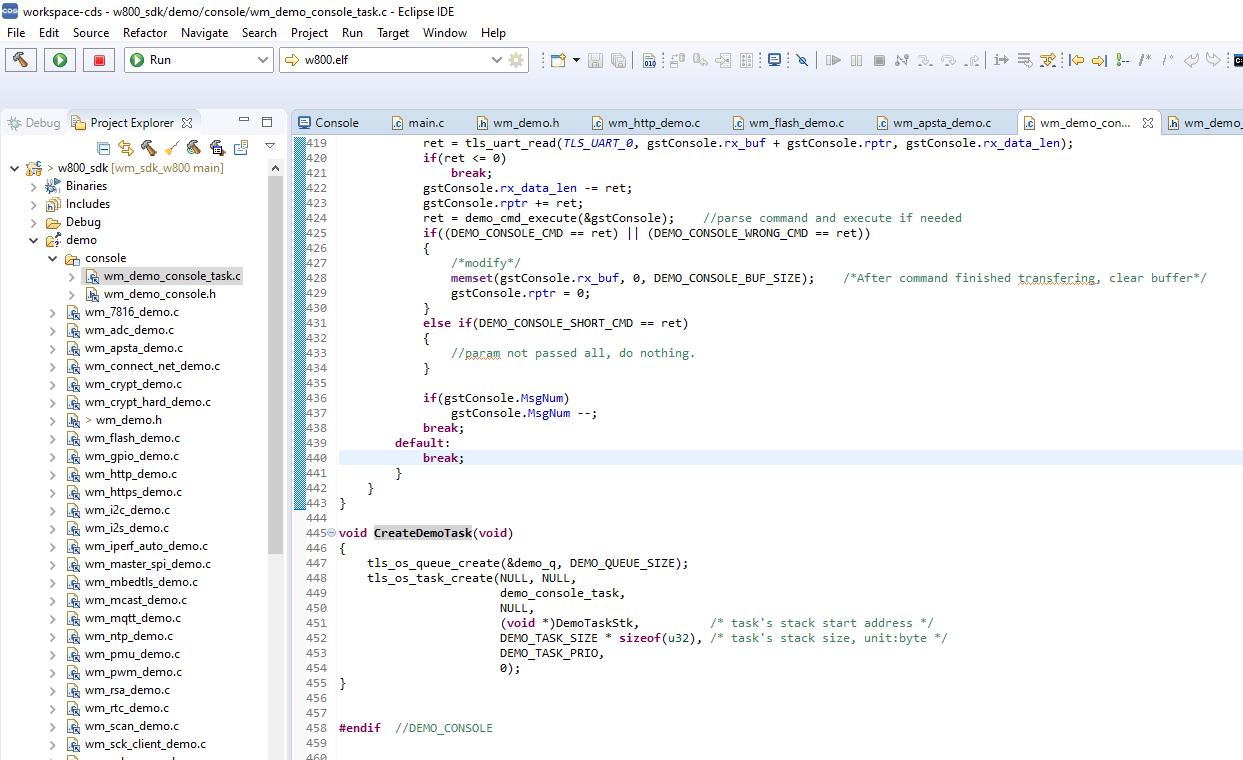Open the Project Explorer view menu triangle

coord(270,146)
